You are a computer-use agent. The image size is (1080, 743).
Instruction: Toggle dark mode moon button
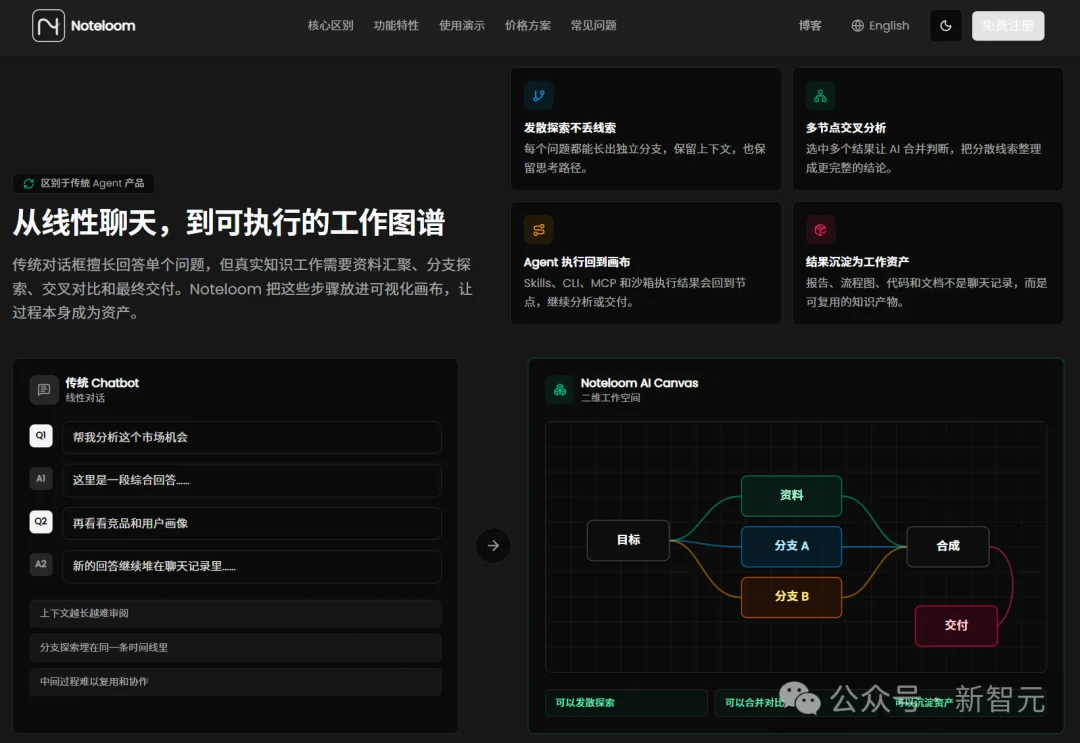[x=946, y=25]
